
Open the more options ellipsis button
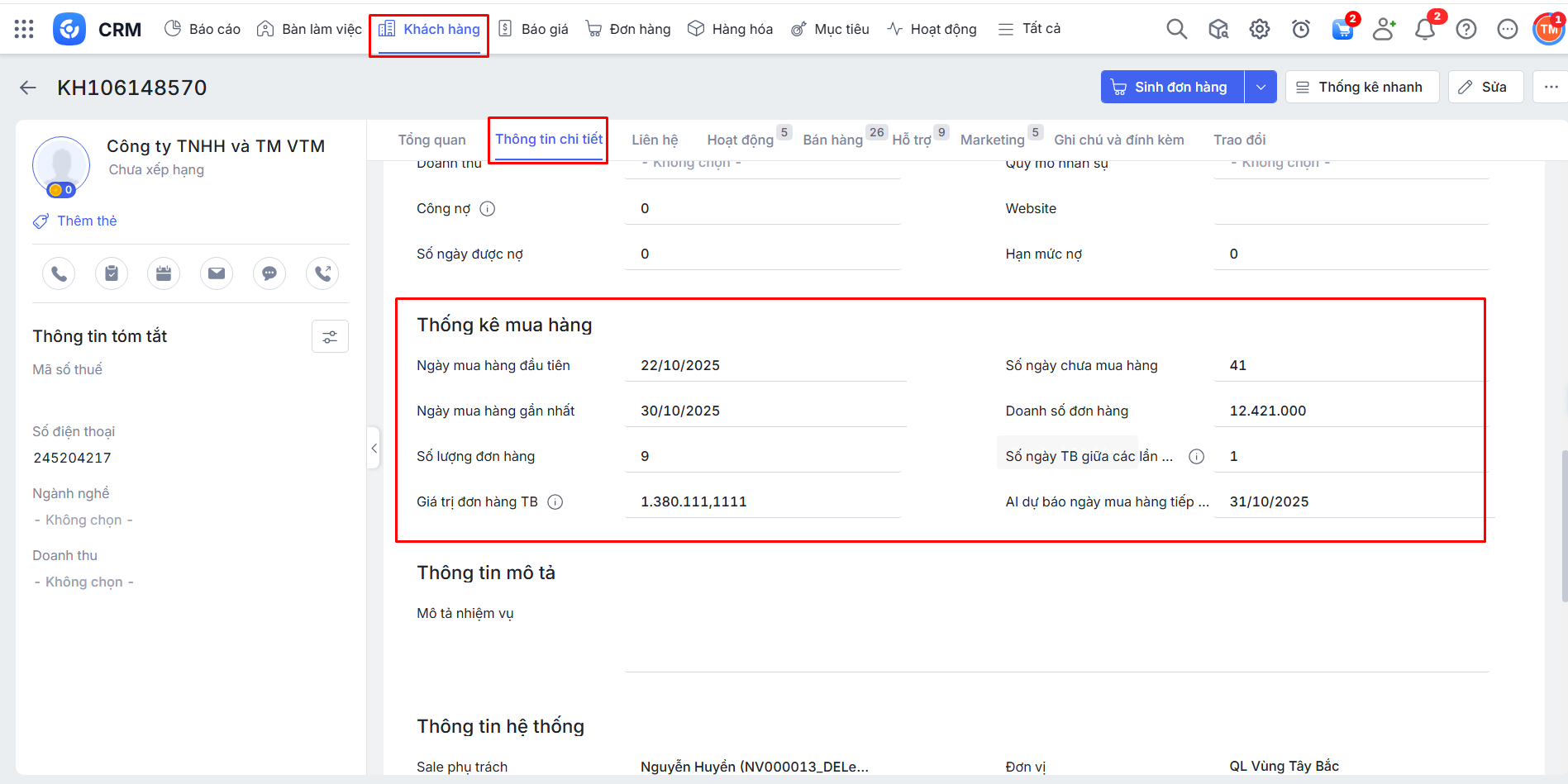click(x=1550, y=87)
